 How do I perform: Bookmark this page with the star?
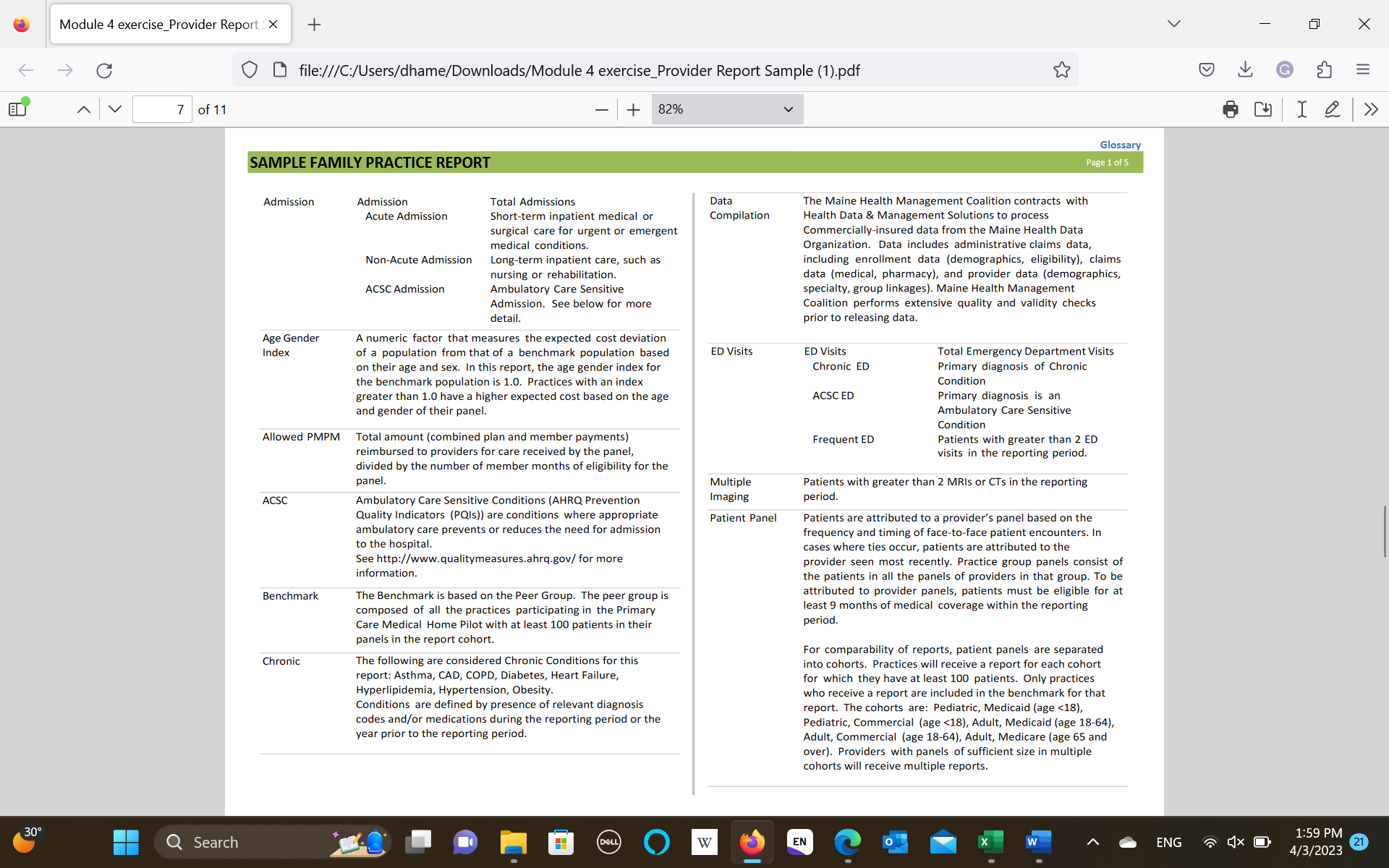[1062, 69]
